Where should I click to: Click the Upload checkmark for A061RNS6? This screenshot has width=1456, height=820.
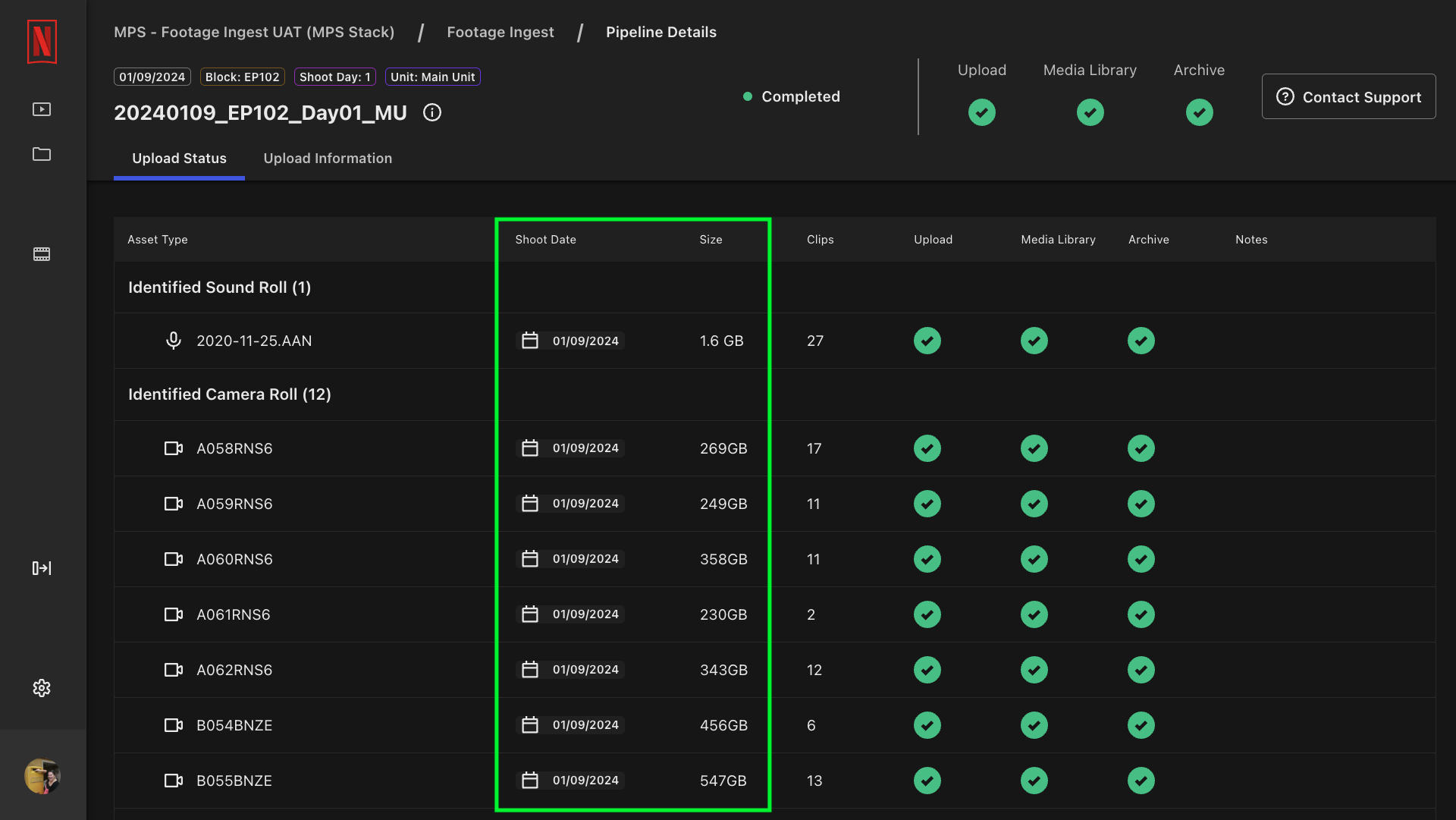click(x=927, y=614)
